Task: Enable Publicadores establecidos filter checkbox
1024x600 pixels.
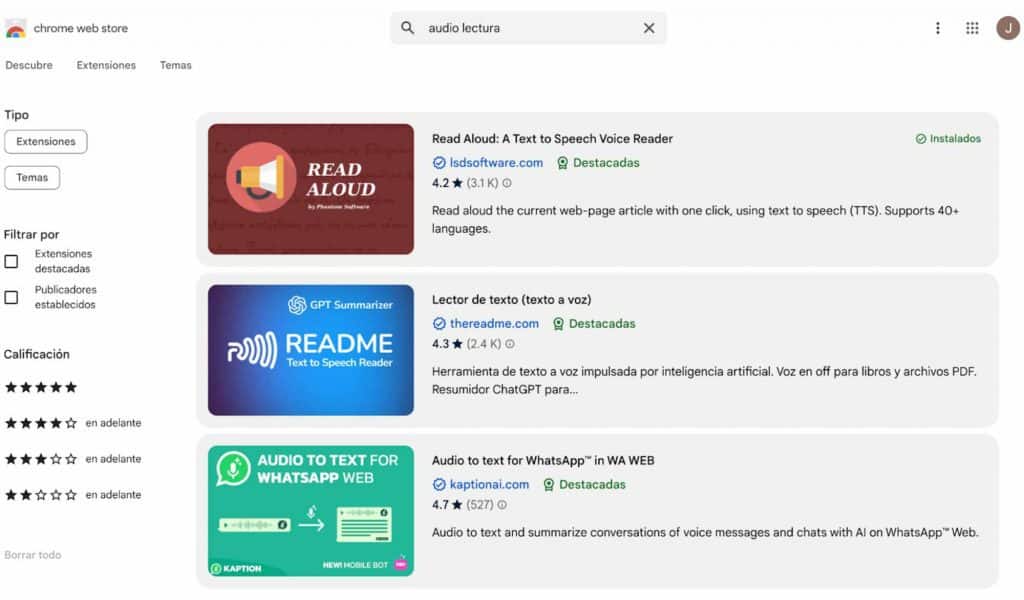Action: pos(11,298)
